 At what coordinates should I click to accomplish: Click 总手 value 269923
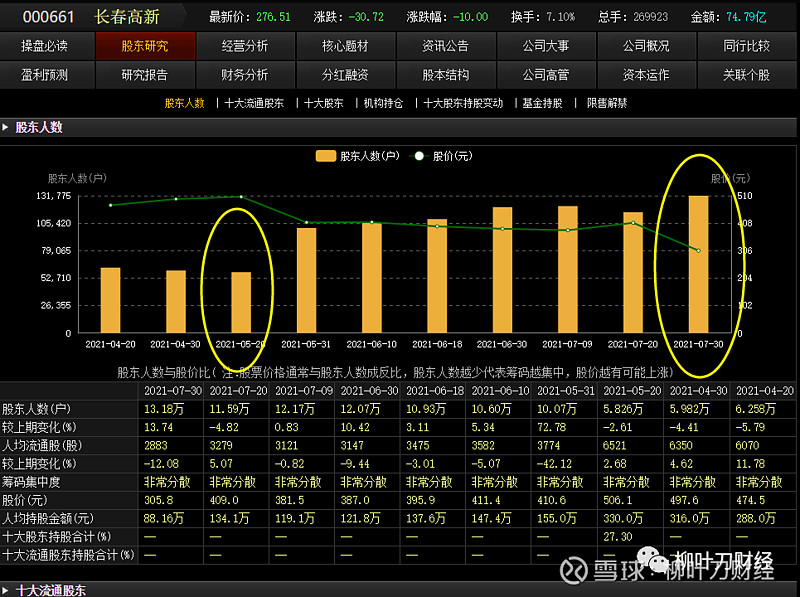coord(651,17)
